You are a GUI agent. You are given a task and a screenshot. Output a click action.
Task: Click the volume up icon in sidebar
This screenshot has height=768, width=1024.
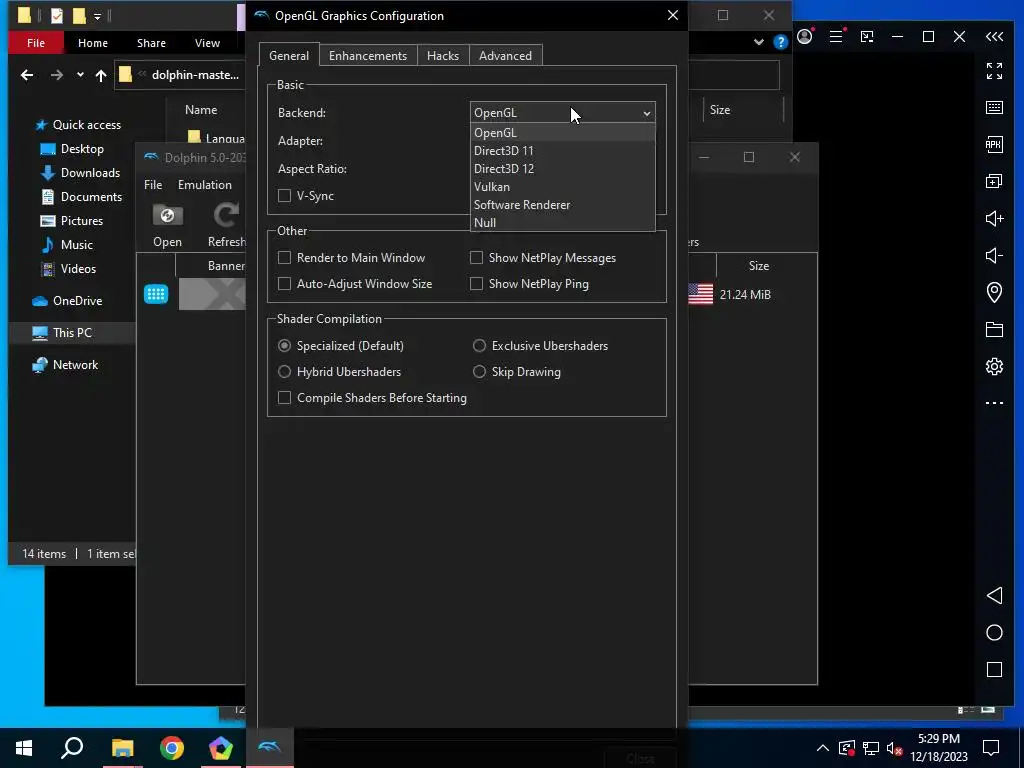point(994,218)
